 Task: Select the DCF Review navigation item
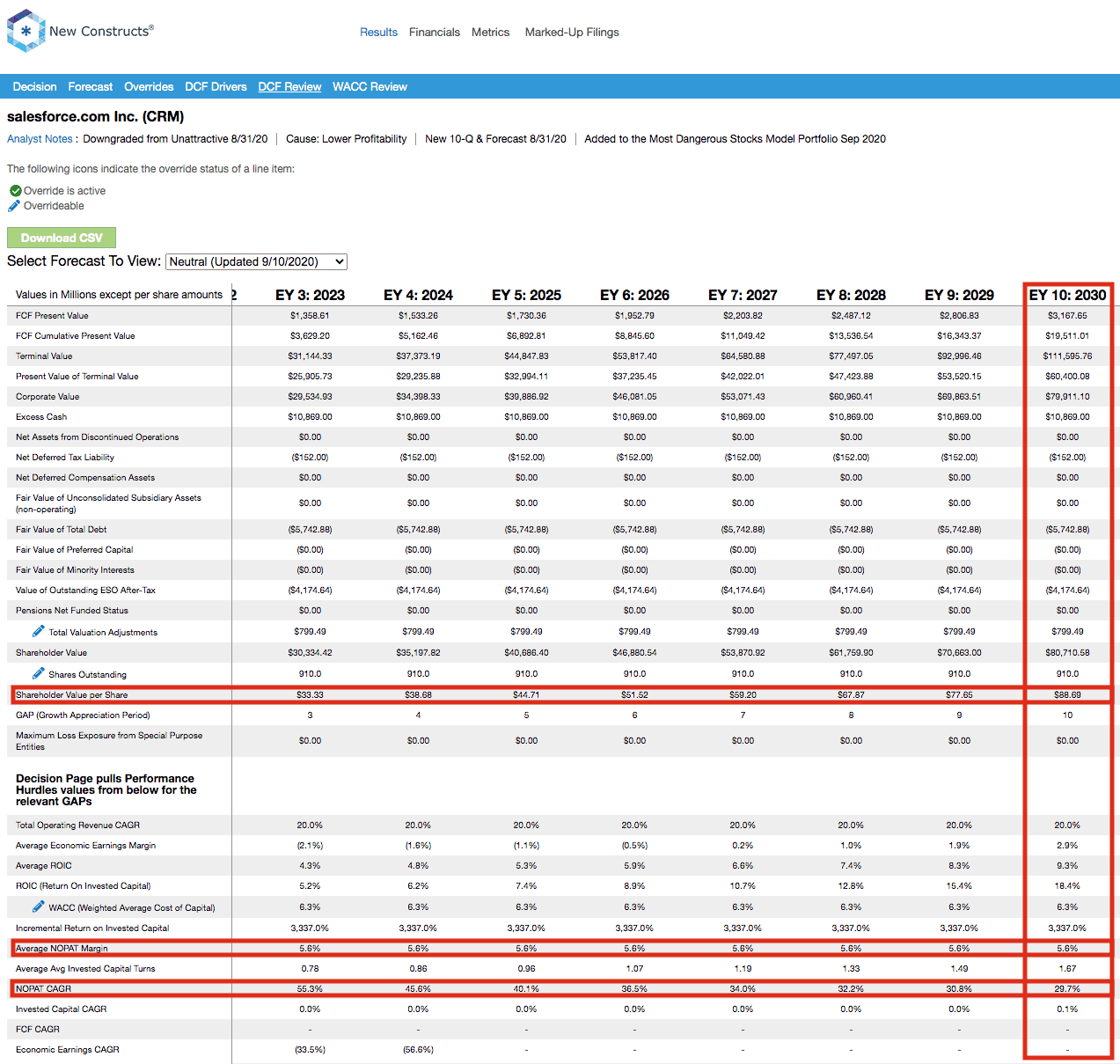[x=289, y=87]
